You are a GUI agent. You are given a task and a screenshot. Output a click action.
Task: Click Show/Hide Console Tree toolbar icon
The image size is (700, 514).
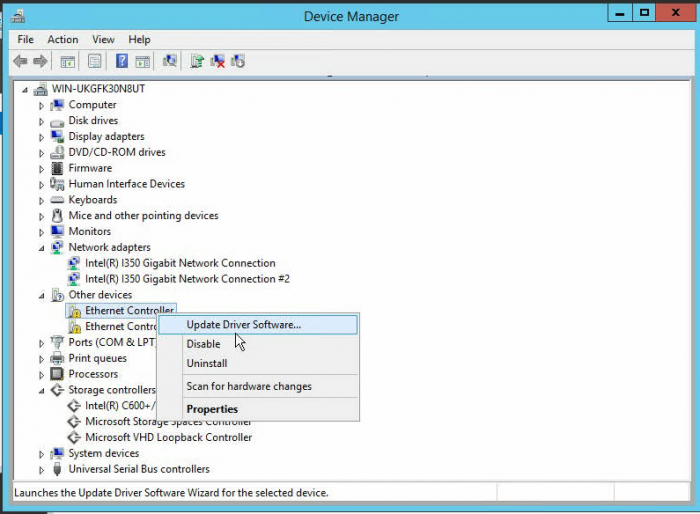[x=67, y=61]
